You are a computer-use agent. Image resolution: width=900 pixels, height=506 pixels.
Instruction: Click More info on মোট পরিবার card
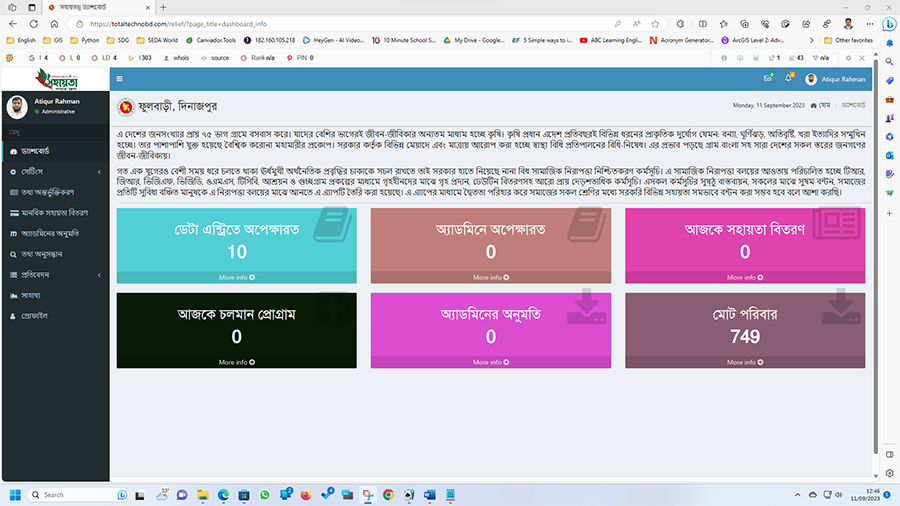click(x=745, y=362)
